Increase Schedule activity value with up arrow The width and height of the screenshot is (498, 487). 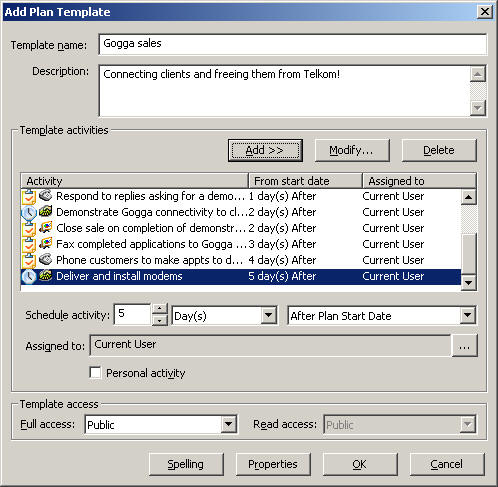[160, 309]
